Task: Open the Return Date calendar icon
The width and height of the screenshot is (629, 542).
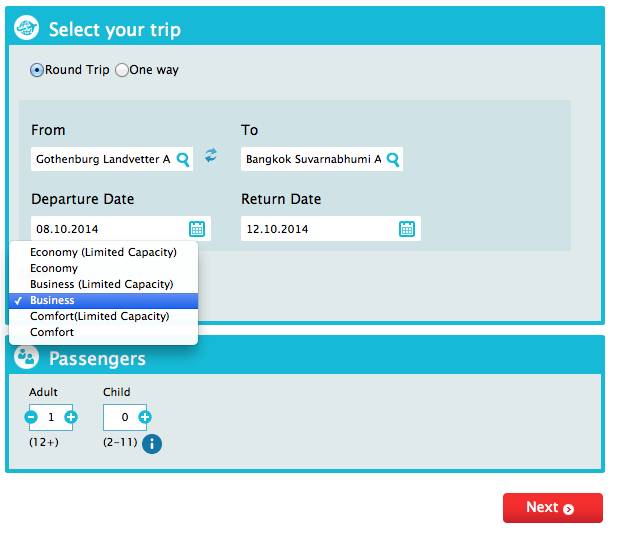Action: point(407,229)
